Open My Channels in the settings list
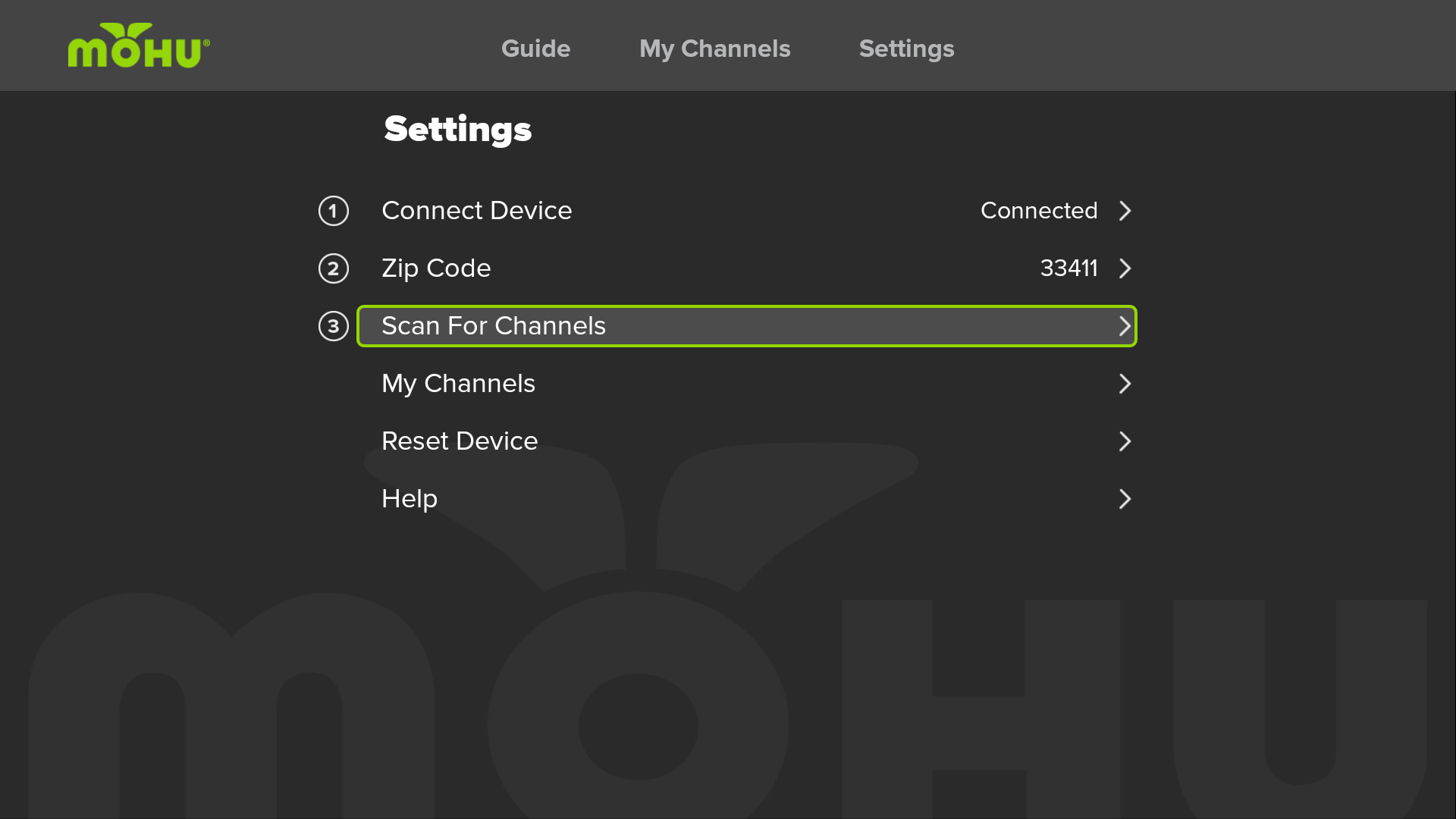Viewport: 1456px width, 819px height. pos(747,384)
